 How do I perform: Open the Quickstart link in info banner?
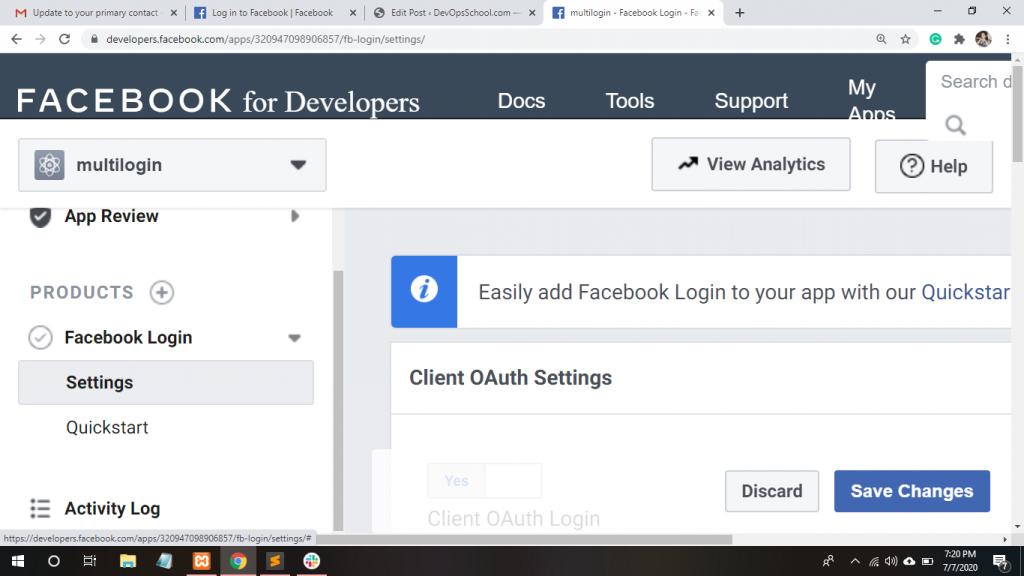pos(966,292)
